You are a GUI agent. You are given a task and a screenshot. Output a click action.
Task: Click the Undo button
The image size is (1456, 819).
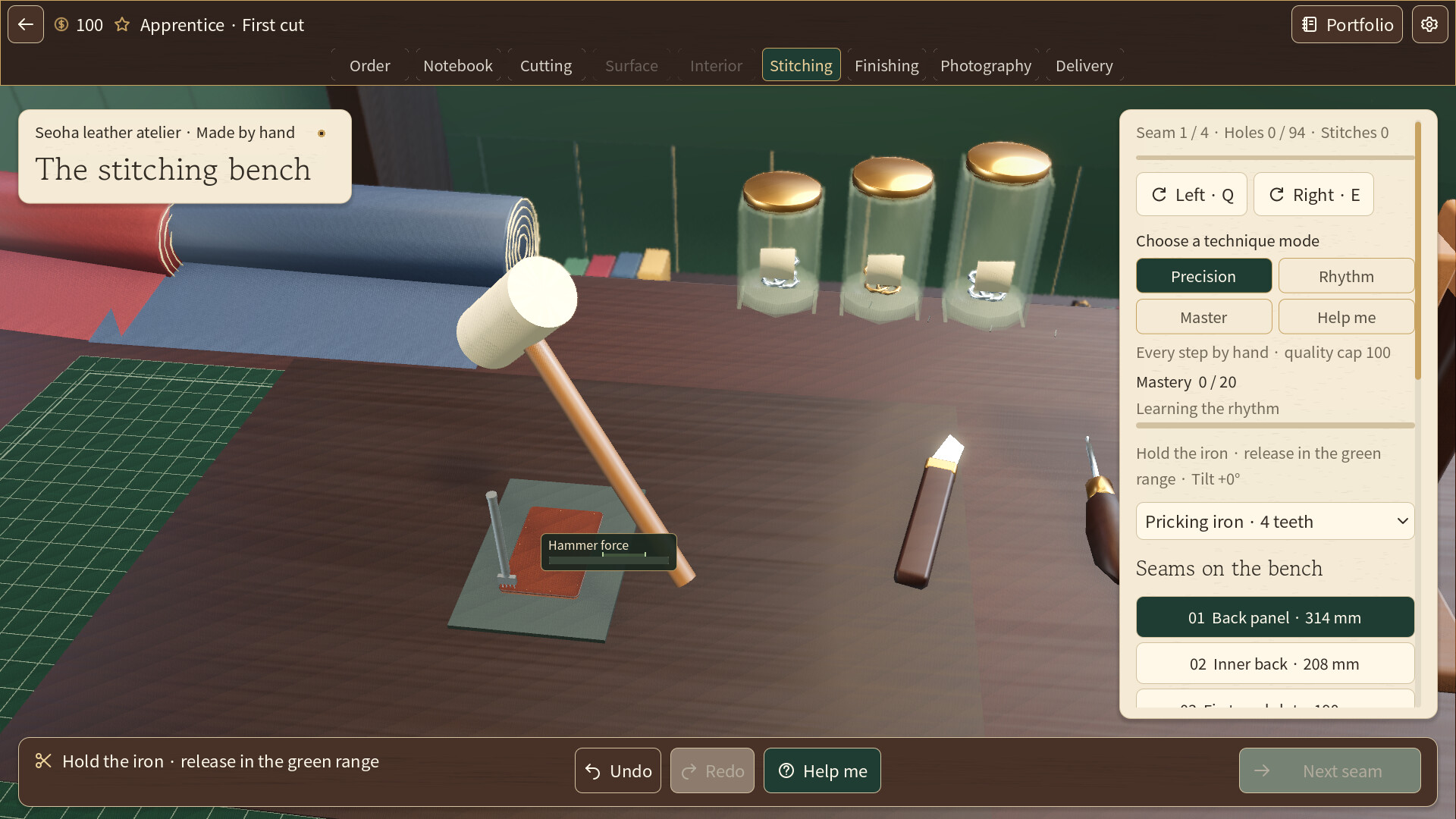618,771
